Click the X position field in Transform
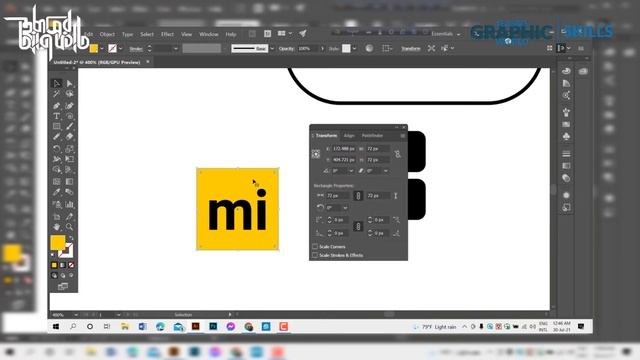The height and width of the screenshot is (360, 640). [343, 149]
